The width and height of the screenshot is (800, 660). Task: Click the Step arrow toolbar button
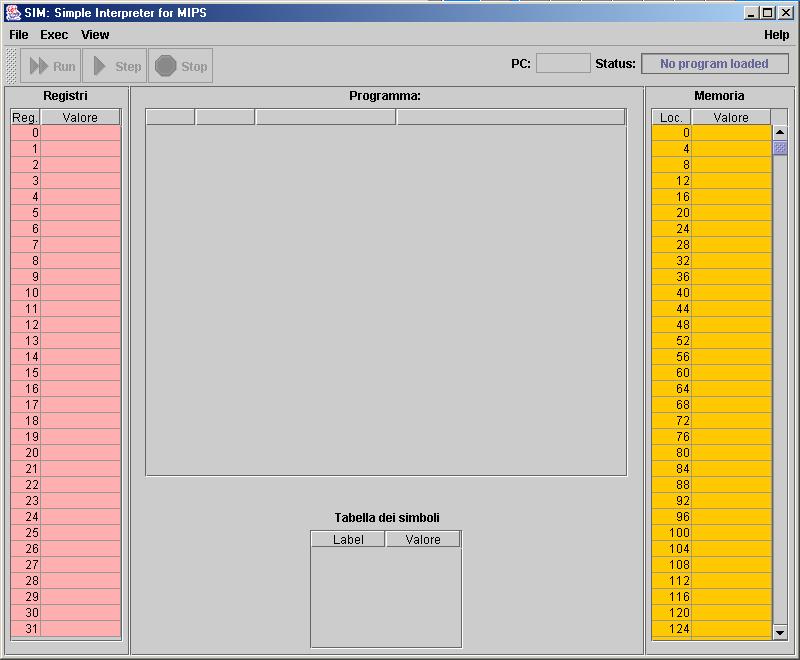tap(115, 66)
